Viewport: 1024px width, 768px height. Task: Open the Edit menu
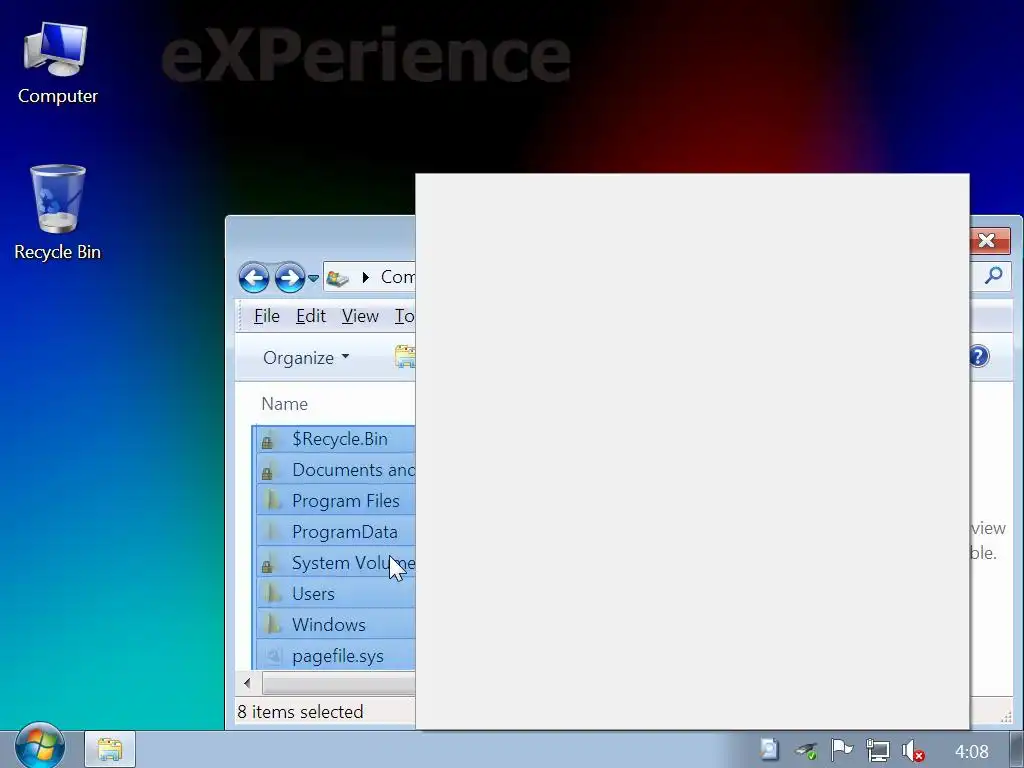pos(310,316)
